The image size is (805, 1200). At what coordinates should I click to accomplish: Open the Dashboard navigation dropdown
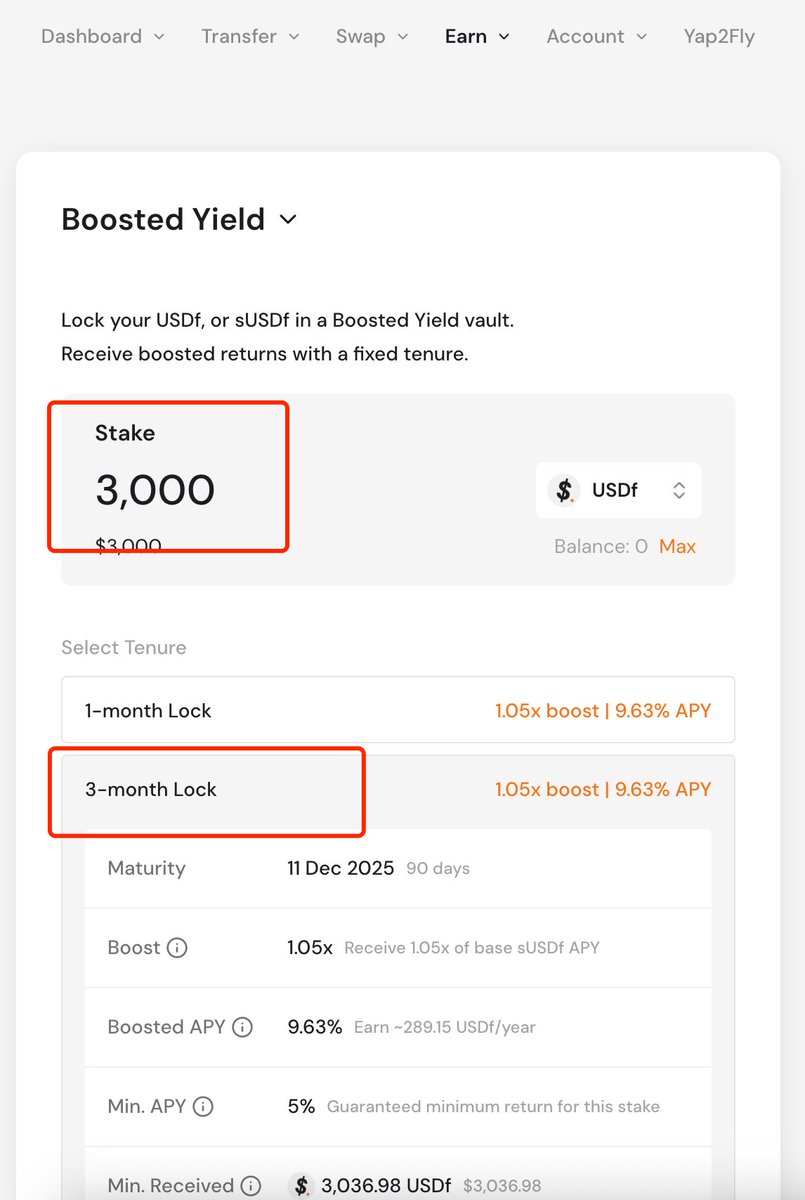103,37
